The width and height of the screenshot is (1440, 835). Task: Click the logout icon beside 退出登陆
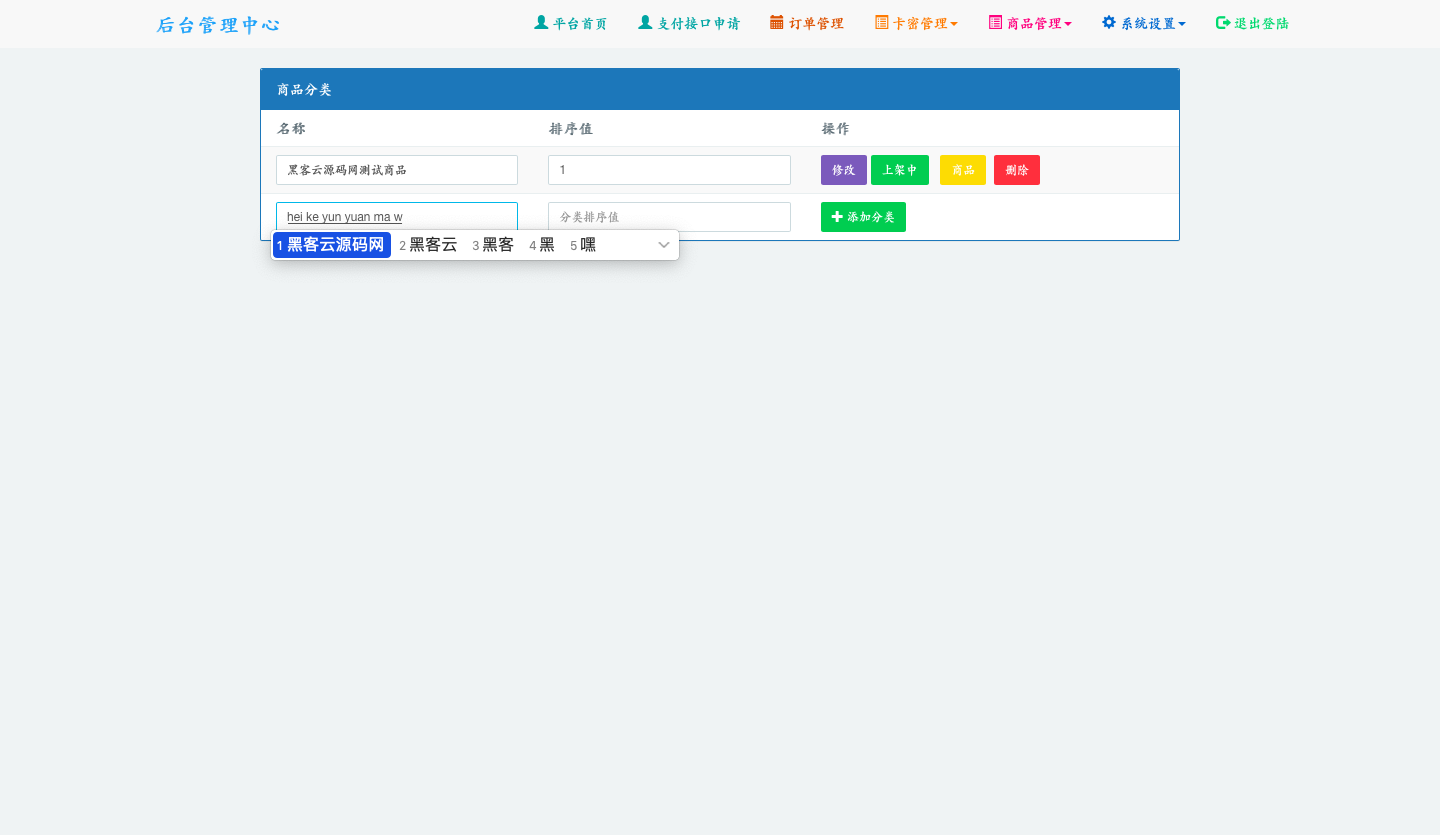click(x=1222, y=23)
